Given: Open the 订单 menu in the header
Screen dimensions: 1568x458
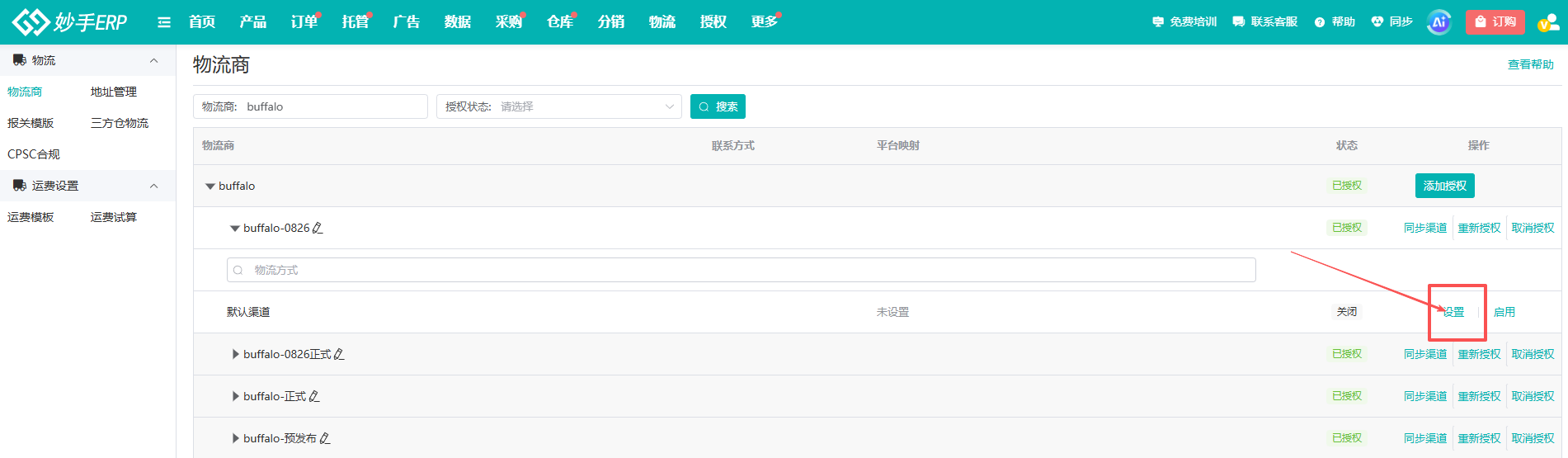Looking at the screenshot, I should tap(304, 22).
